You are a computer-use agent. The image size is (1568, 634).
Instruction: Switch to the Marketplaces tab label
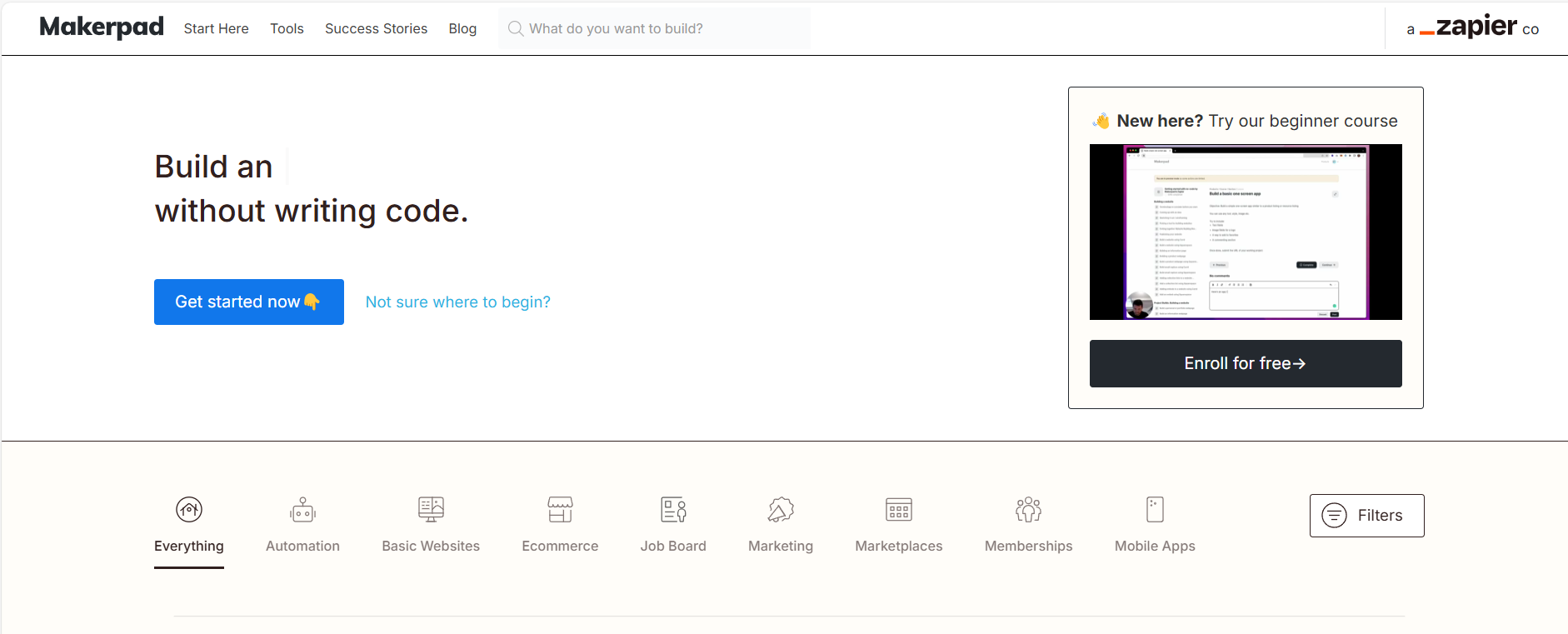click(x=899, y=547)
